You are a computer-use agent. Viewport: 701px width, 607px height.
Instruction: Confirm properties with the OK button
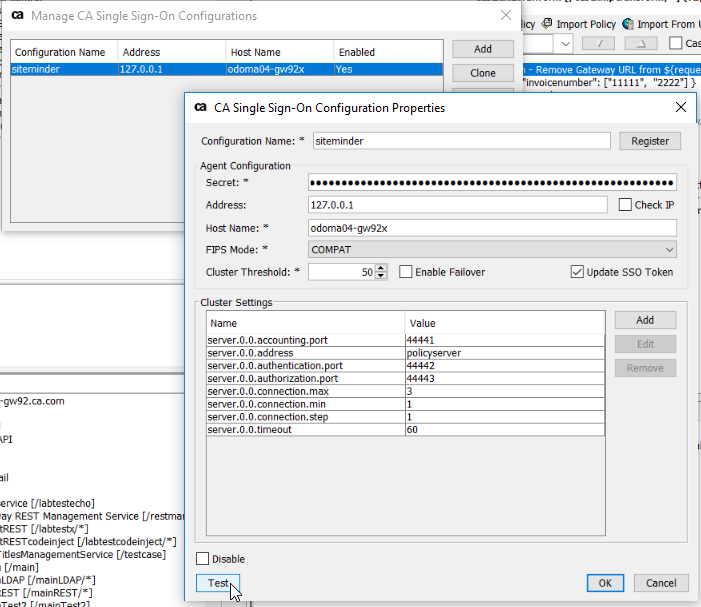605,583
